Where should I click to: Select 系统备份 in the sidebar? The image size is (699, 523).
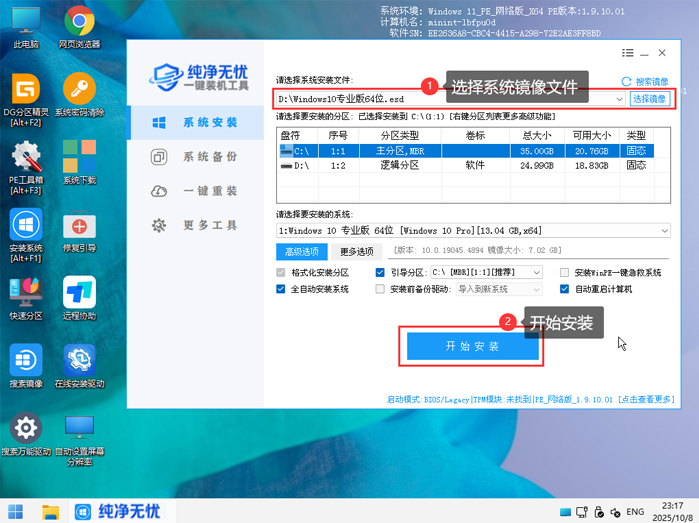click(x=209, y=157)
